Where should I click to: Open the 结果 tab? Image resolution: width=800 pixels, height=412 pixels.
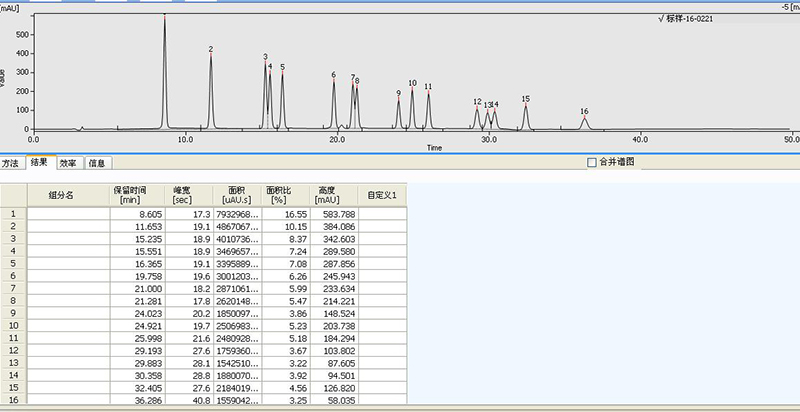[x=39, y=162]
